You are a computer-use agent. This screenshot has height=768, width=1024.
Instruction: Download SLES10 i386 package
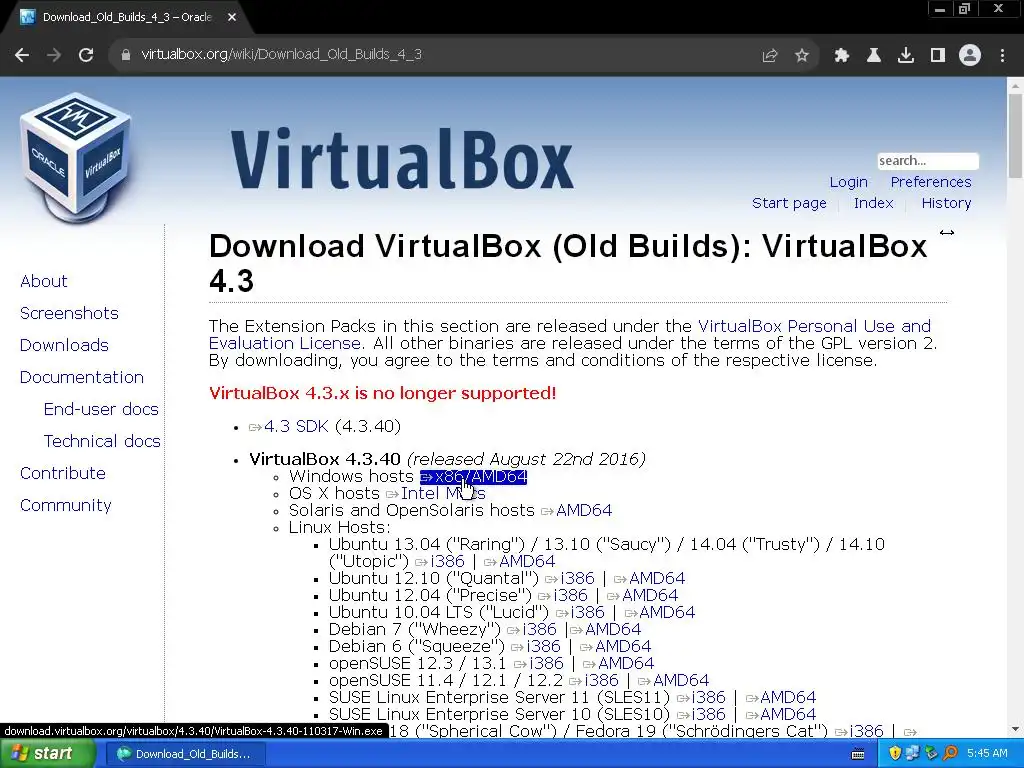[701, 714]
